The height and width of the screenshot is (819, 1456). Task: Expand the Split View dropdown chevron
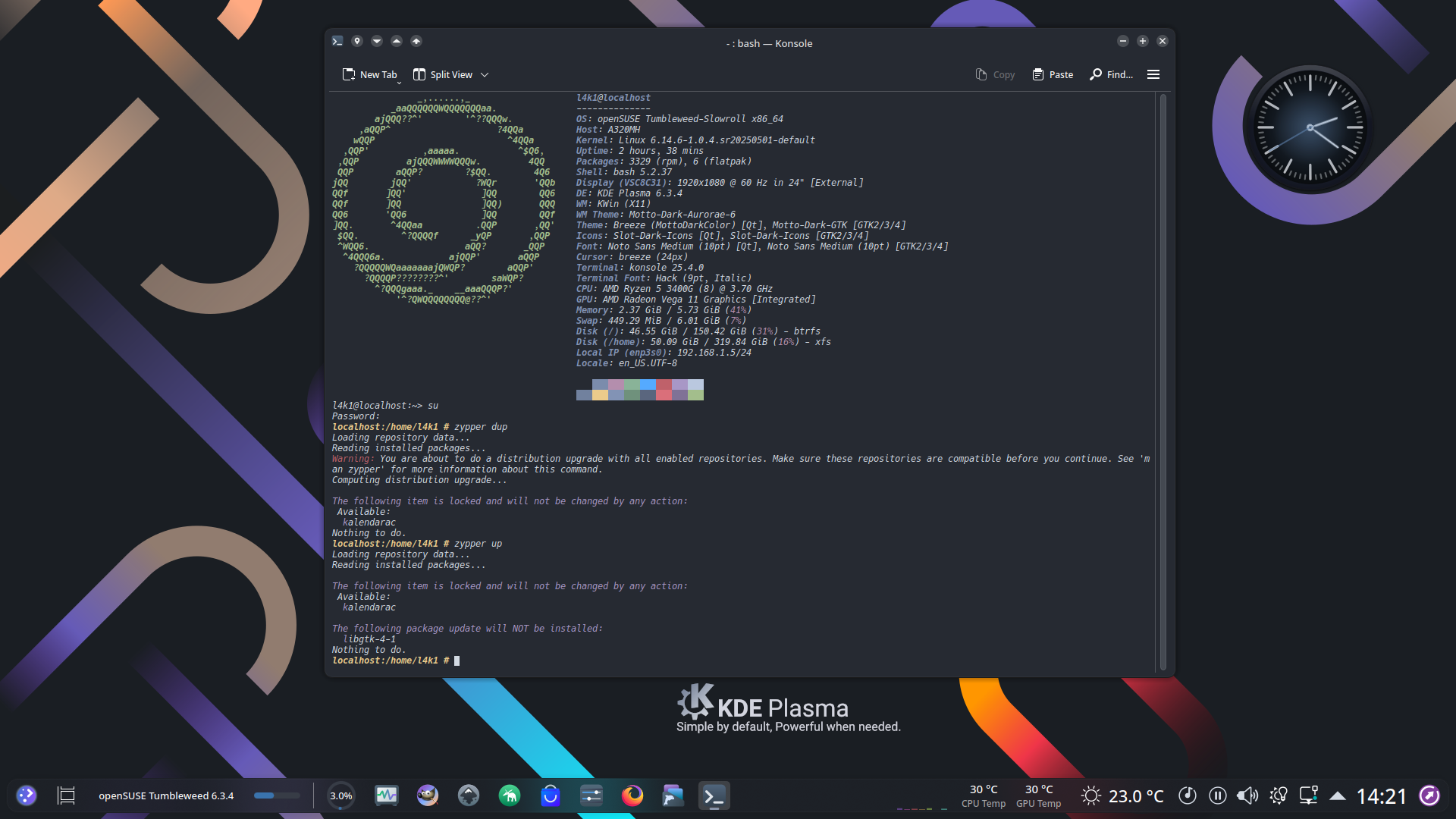pos(485,74)
